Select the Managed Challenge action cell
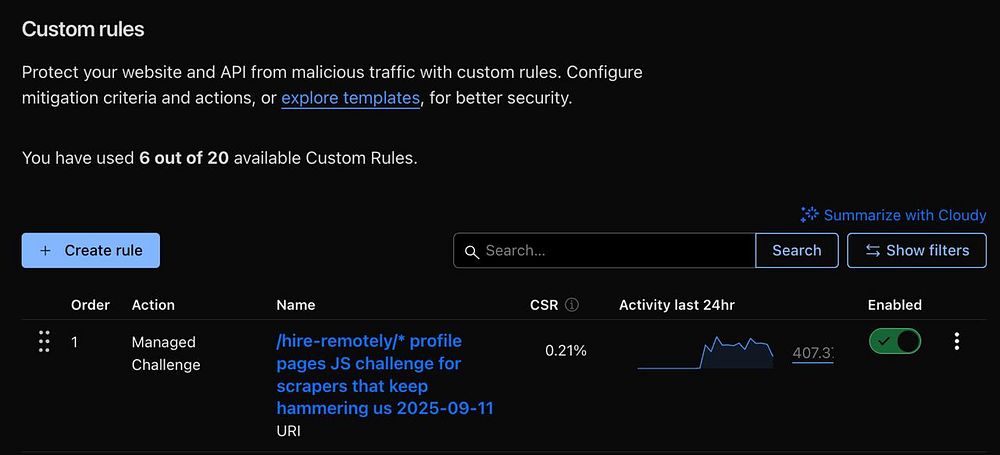 [165, 353]
